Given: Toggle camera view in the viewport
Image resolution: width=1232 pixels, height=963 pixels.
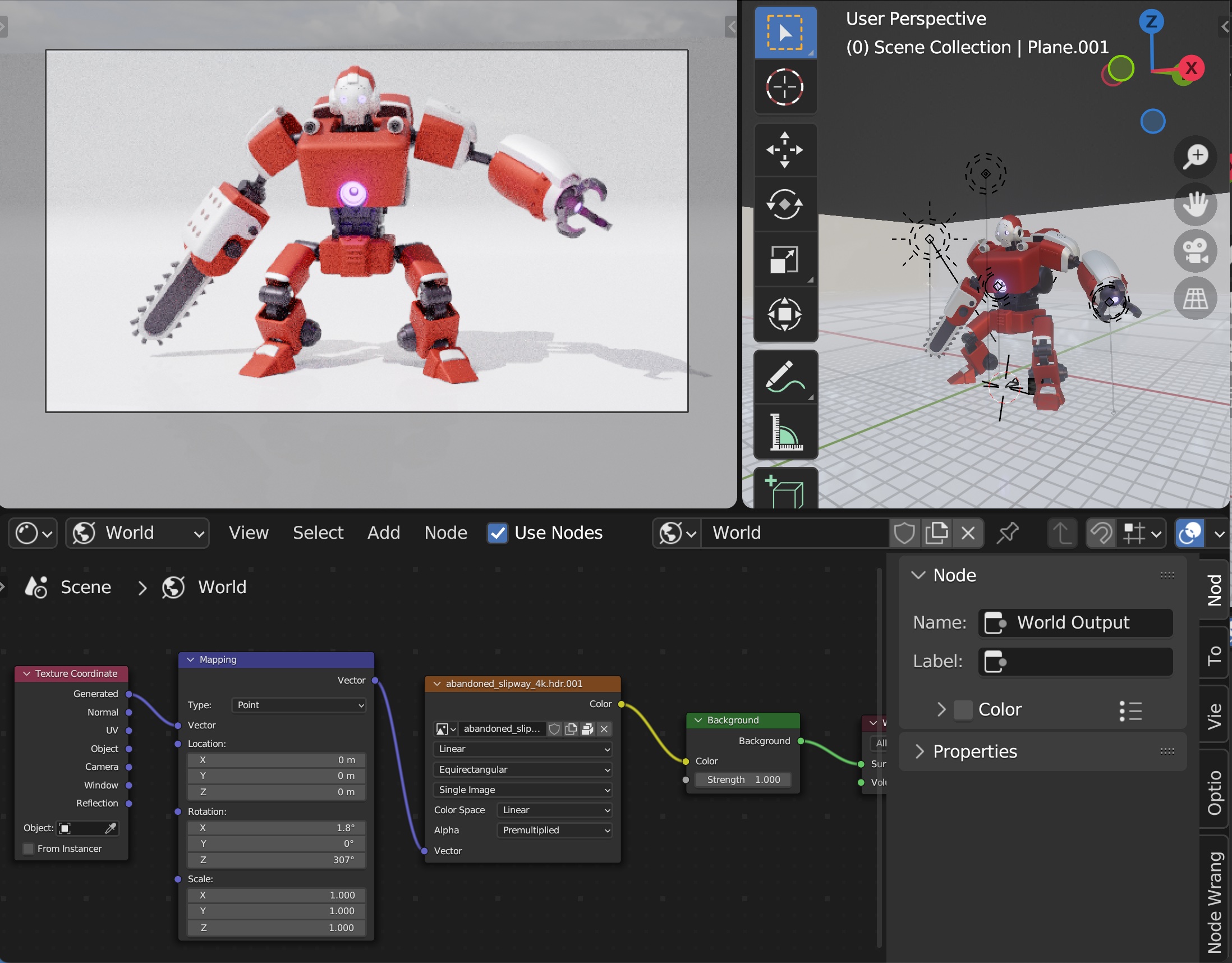Looking at the screenshot, I should point(1195,251).
